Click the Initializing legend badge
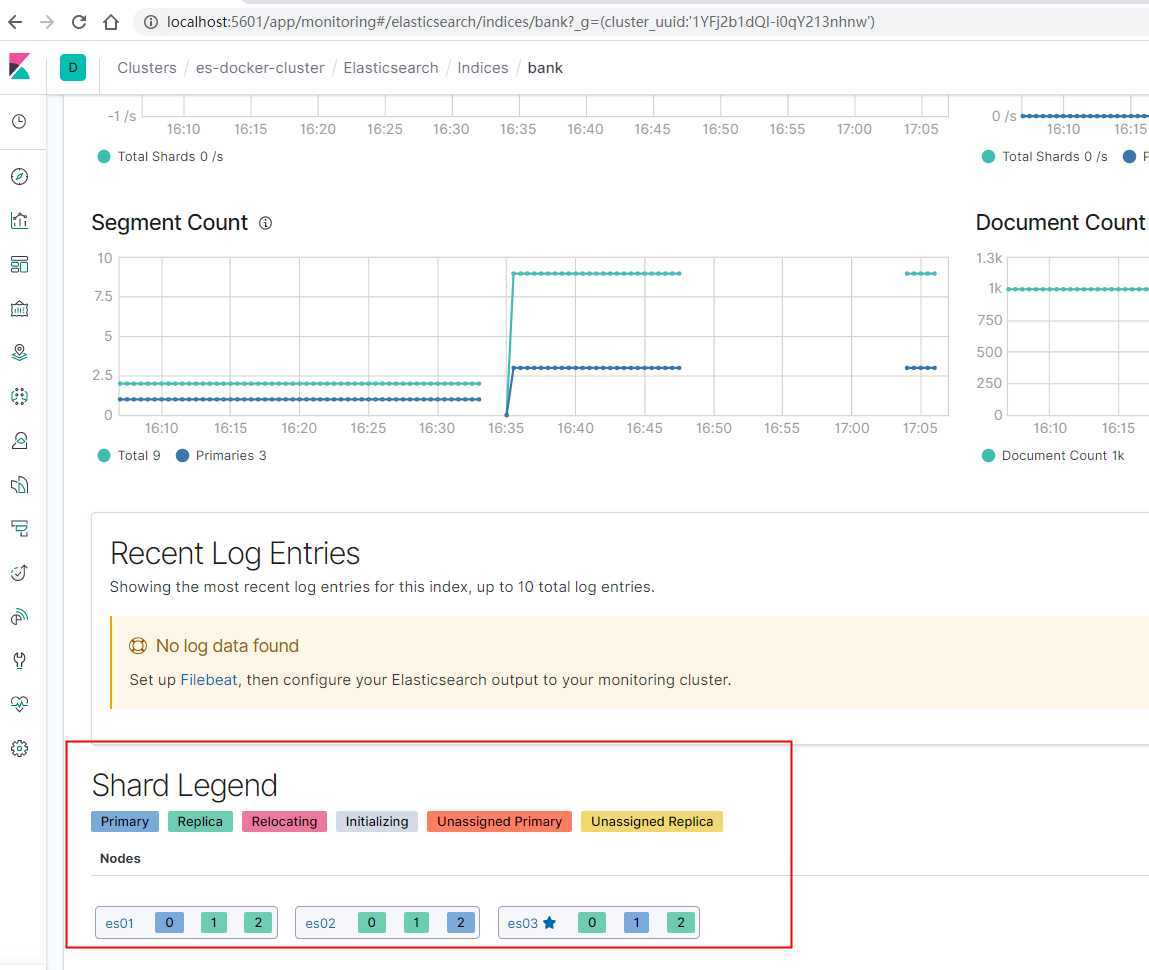The image size is (1149, 970). click(x=377, y=821)
